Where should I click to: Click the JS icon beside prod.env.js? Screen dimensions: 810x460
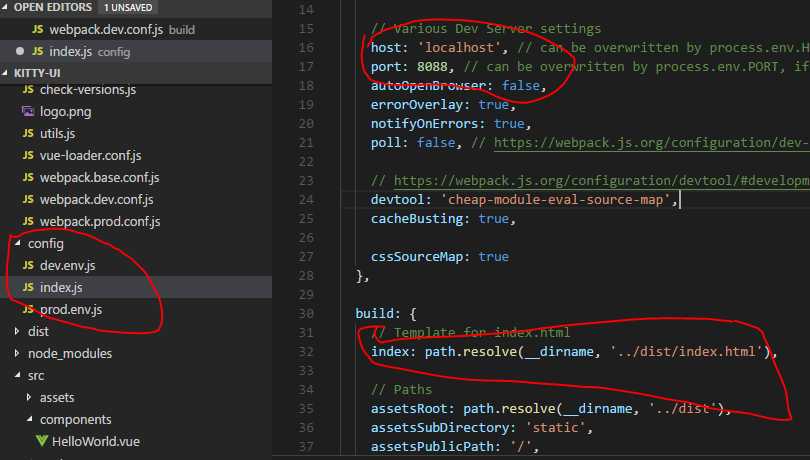[x=28, y=310]
